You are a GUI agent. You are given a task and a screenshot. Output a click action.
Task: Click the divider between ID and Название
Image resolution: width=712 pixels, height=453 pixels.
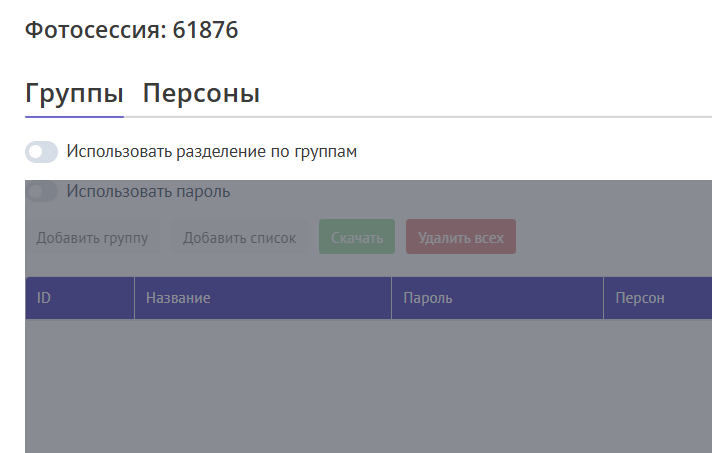point(134,298)
